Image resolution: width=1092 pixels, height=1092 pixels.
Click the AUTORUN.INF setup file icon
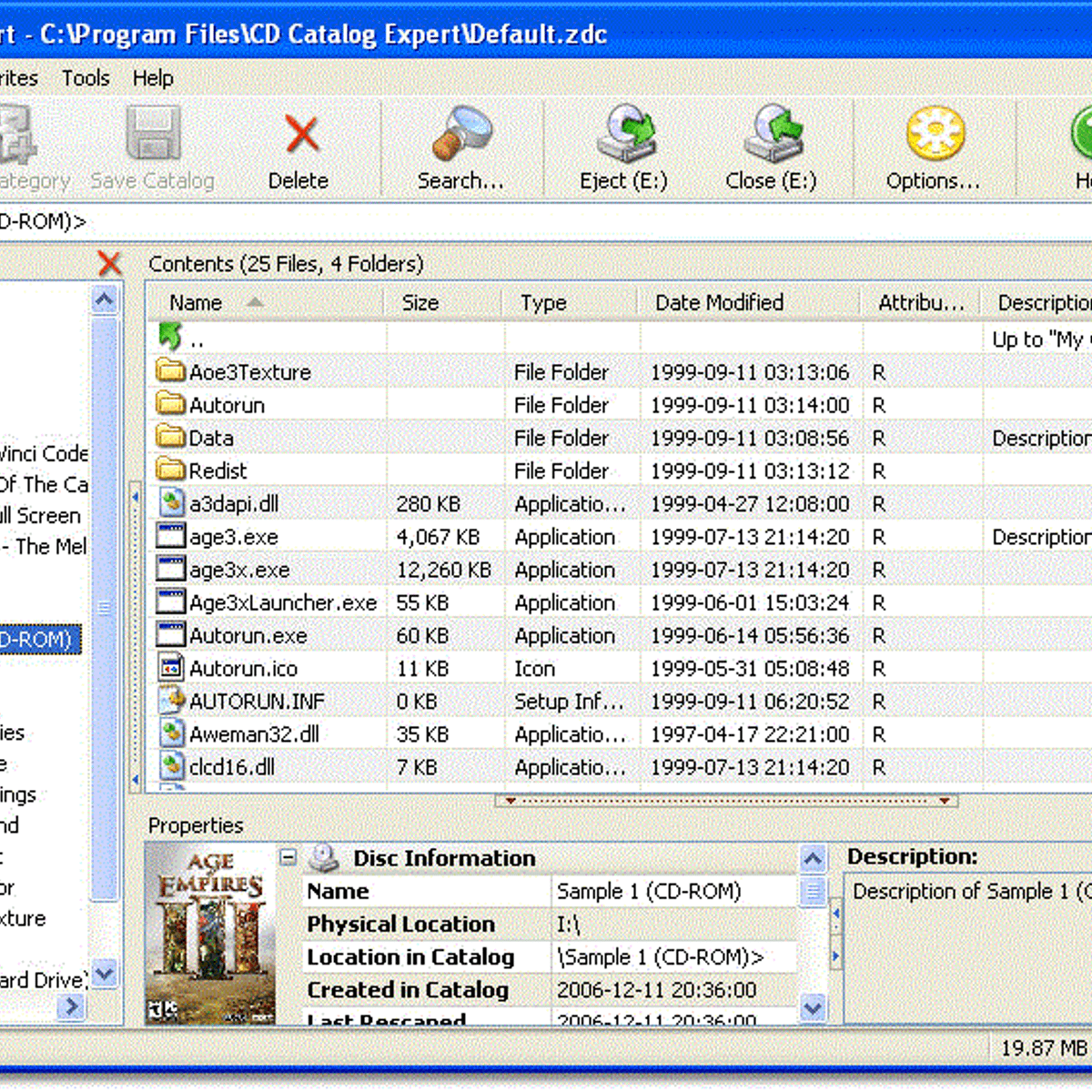point(172,700)
